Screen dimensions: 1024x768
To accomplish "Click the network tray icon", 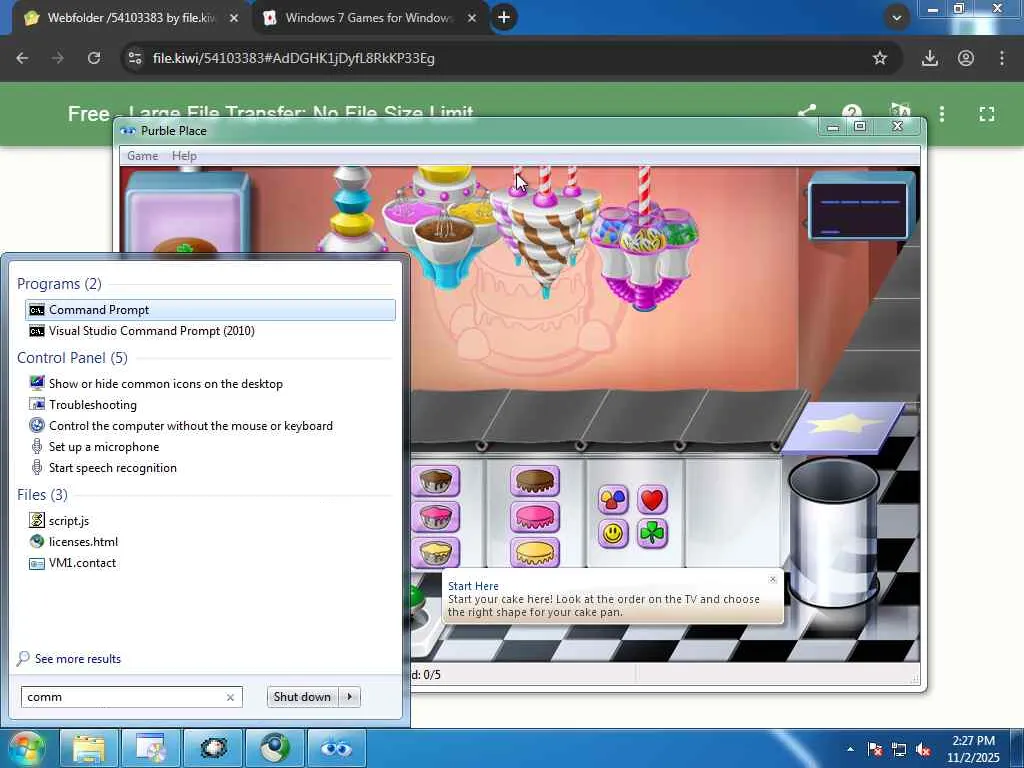I will click(899, 749).
